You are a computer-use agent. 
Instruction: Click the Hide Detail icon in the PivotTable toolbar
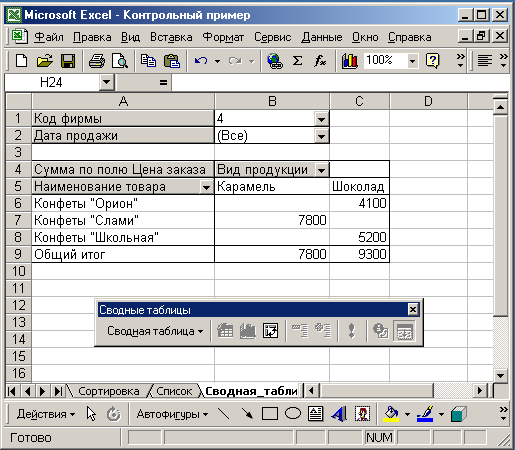tap(300, 331)
